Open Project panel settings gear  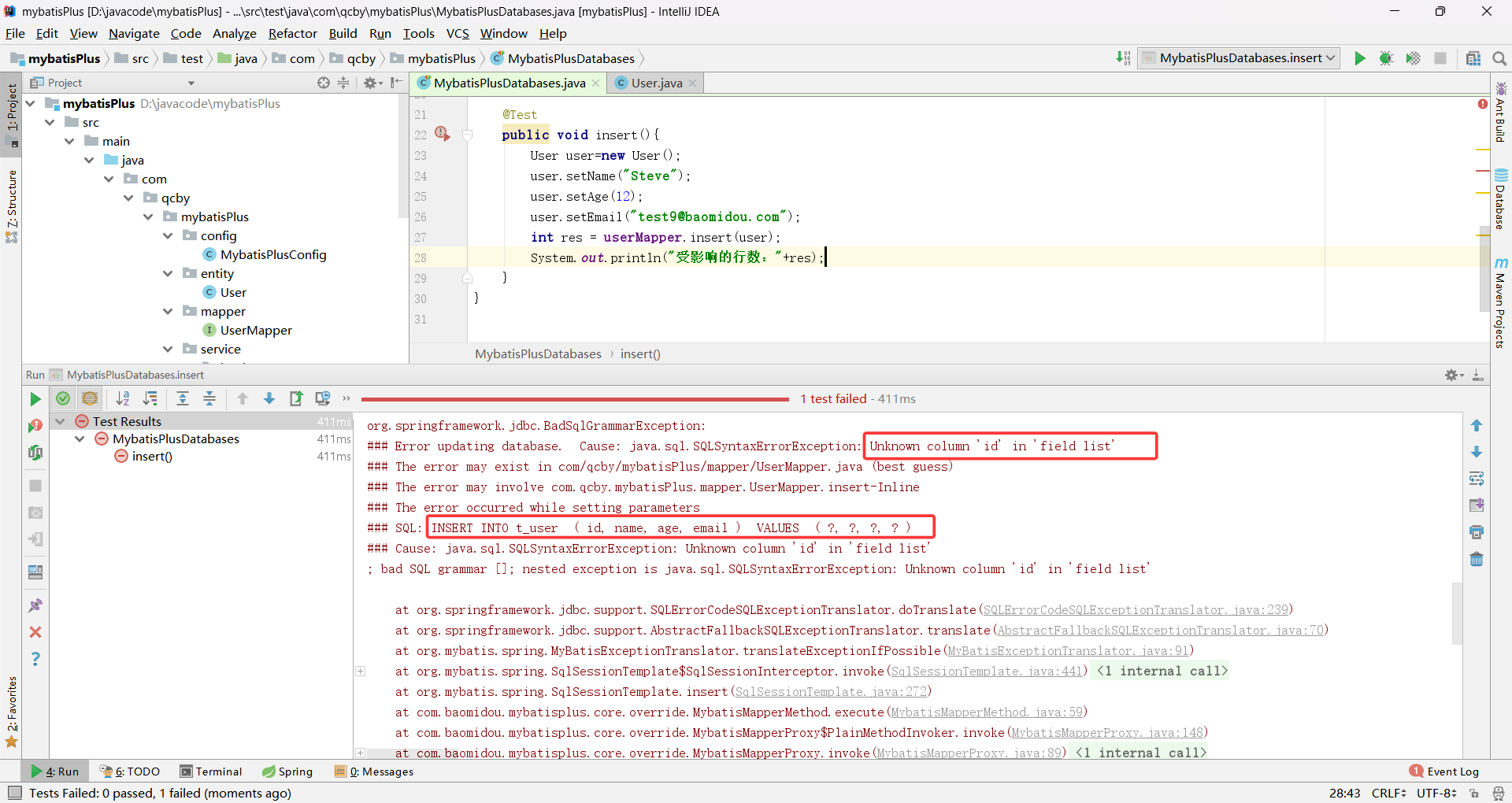click(x=372, y=83)
